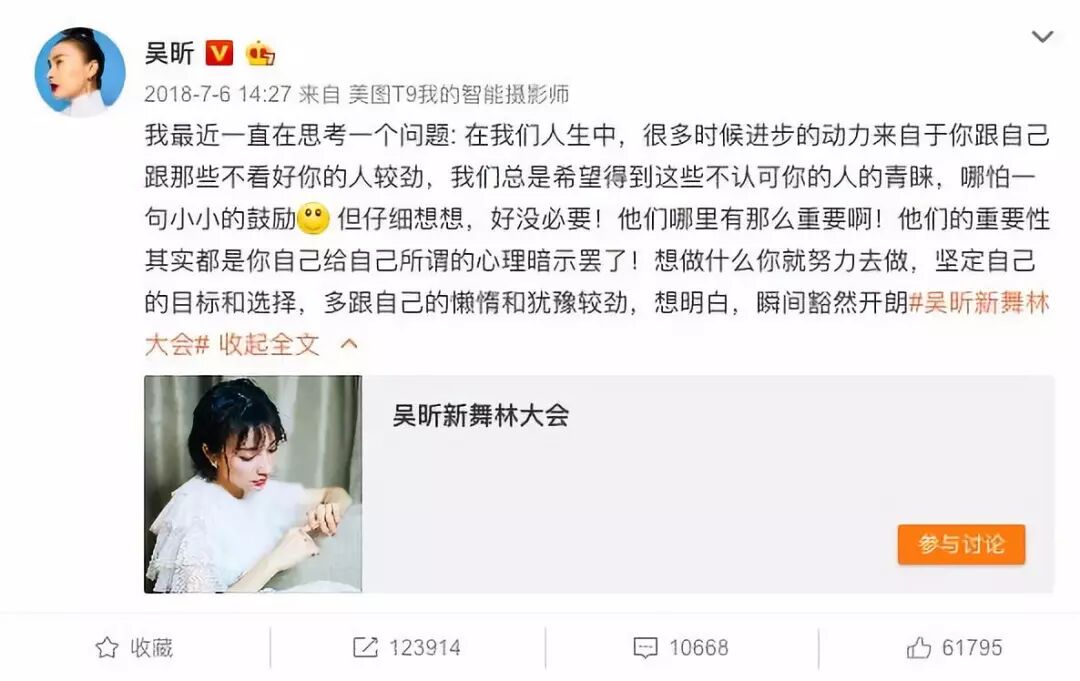Toggle the star favorite icon
This screenshot has width=1080, height=681.
tap(107, 647)
